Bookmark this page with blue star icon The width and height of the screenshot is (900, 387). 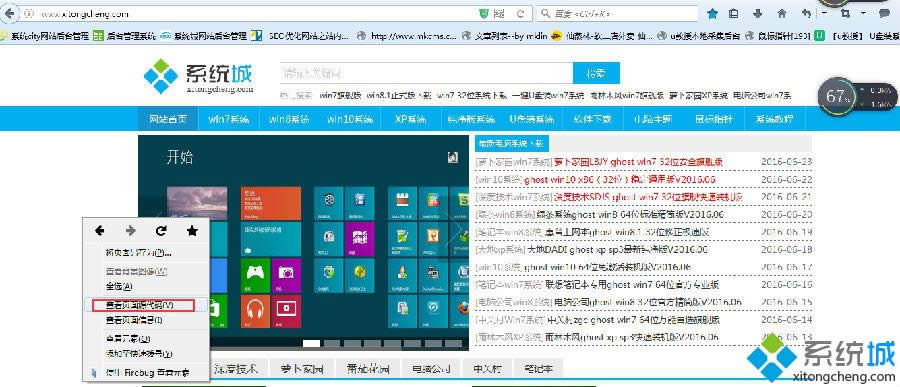(712, 14)
